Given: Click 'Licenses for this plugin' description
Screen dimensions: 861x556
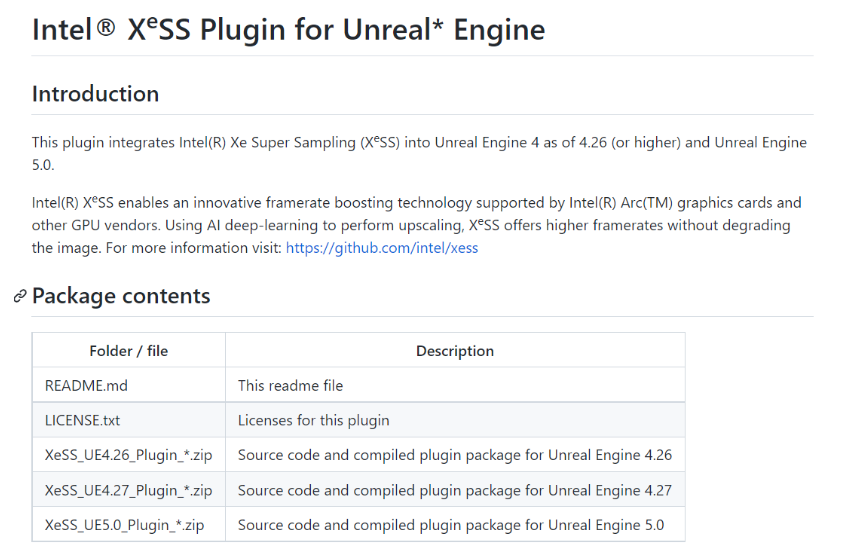Looking at the screenshot, I should (x=314, y=420).
